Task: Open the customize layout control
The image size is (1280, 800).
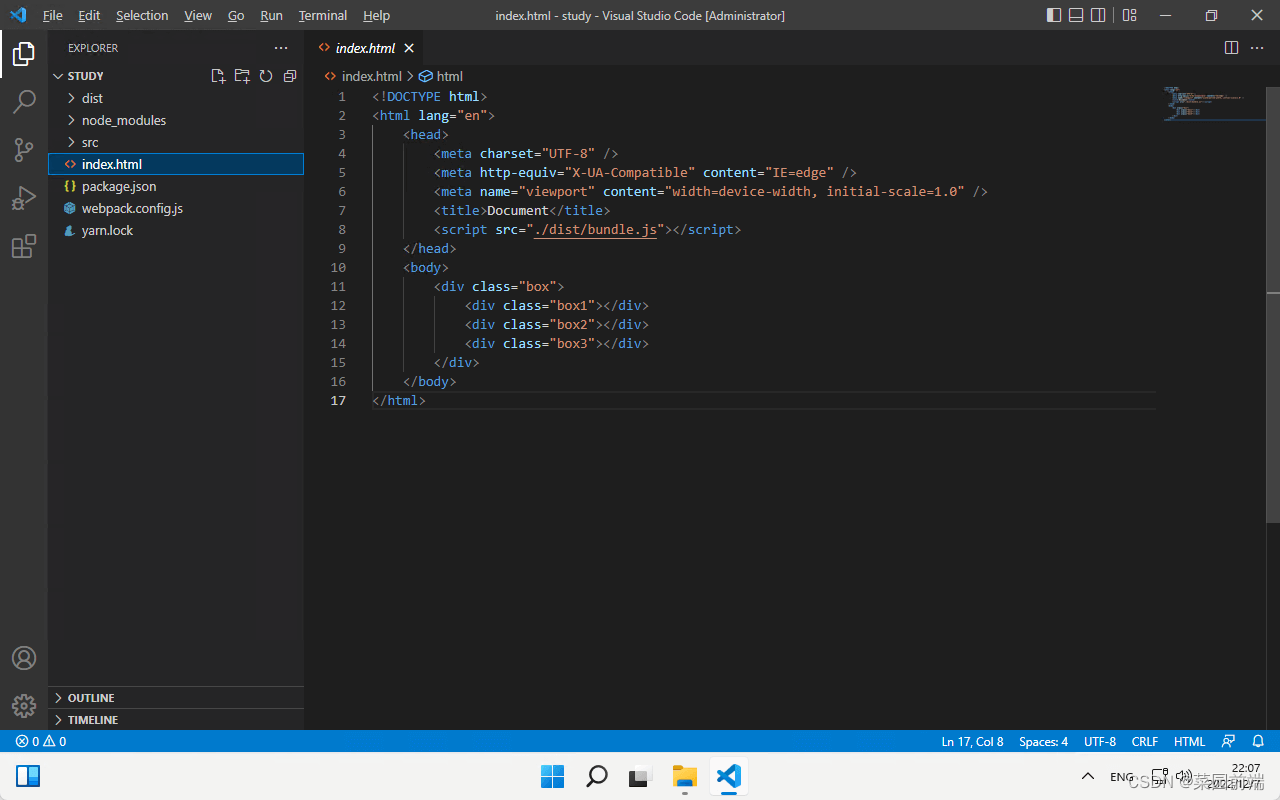Action: (1129, 15)
